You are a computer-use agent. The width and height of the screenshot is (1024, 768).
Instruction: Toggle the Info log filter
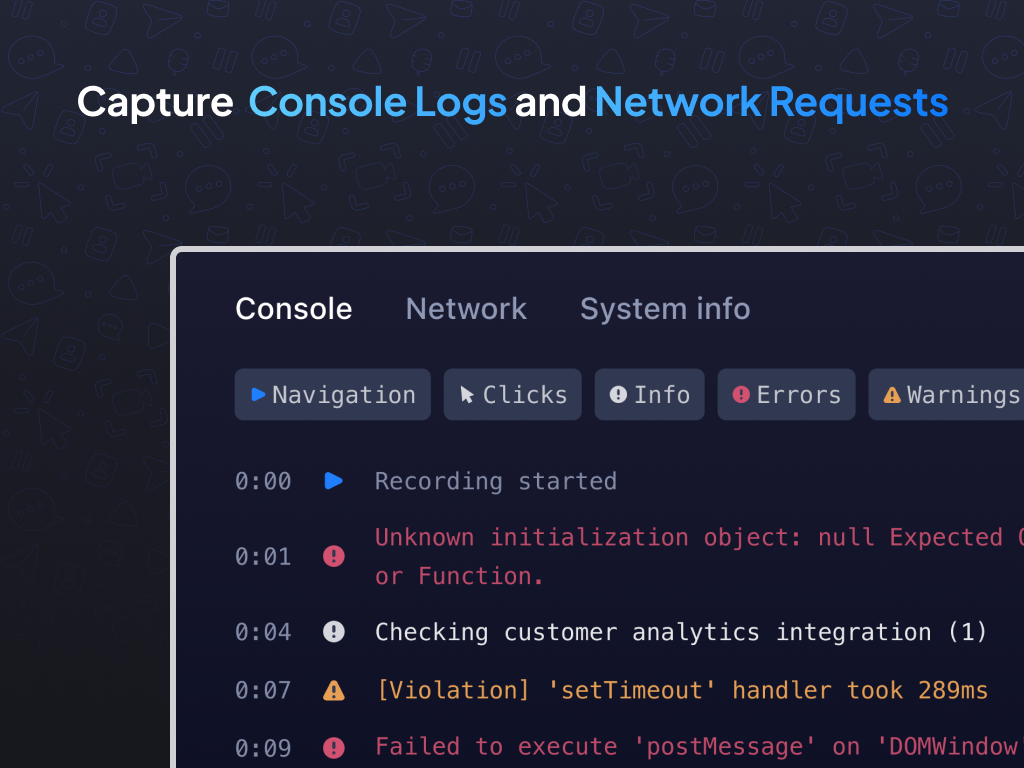[x=650, y=395]
